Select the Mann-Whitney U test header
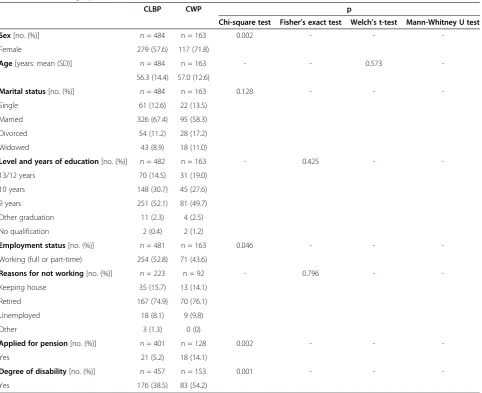This screenshot has height=393, width=482. coord(443,22)
